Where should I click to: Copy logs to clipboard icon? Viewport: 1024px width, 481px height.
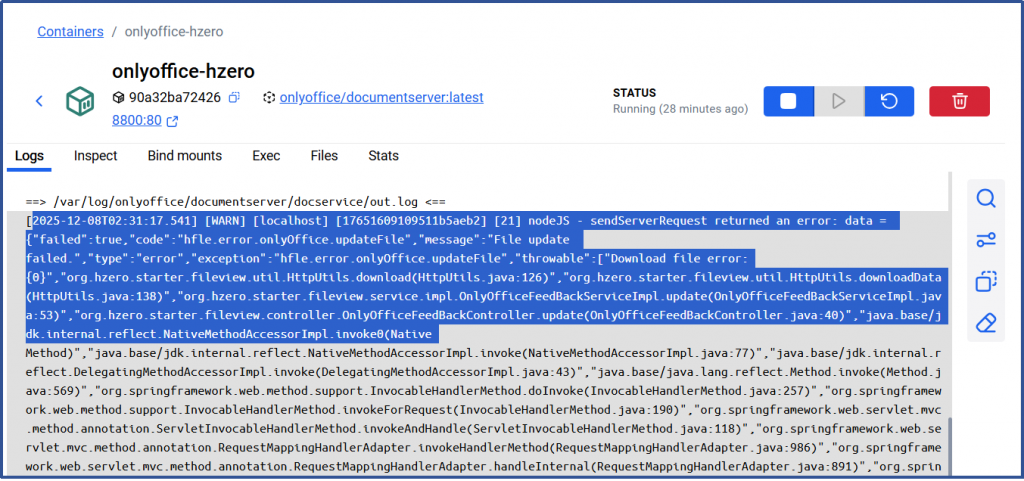click(x=986, y=282)
